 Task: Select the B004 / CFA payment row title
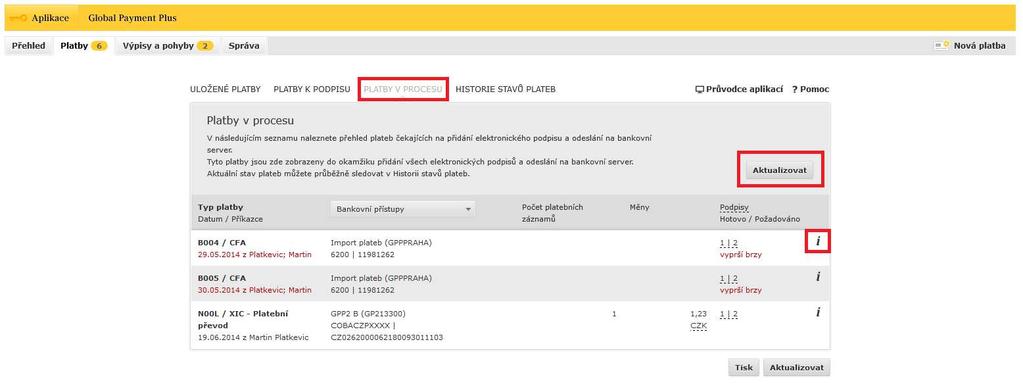point(222,243)
